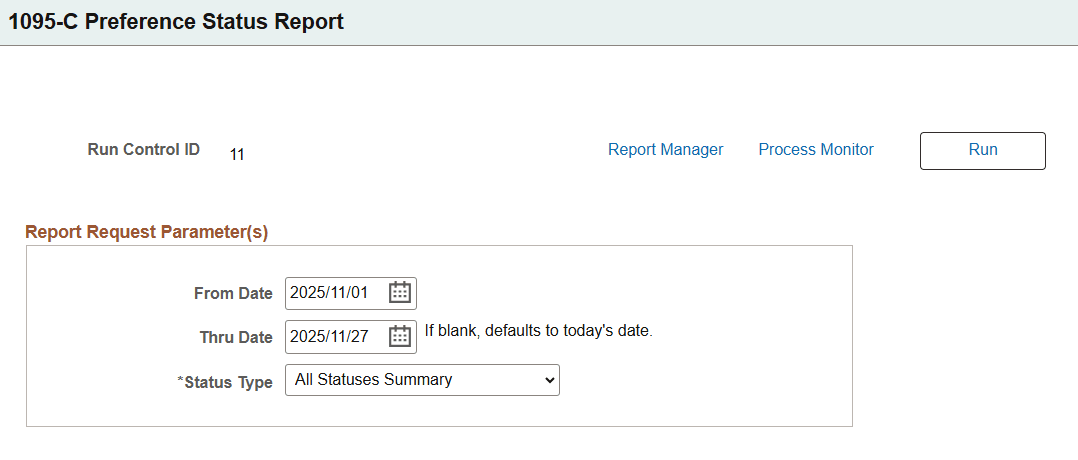1078x460 pixels.
Task: Click the Run button
Action: point(982,151)
